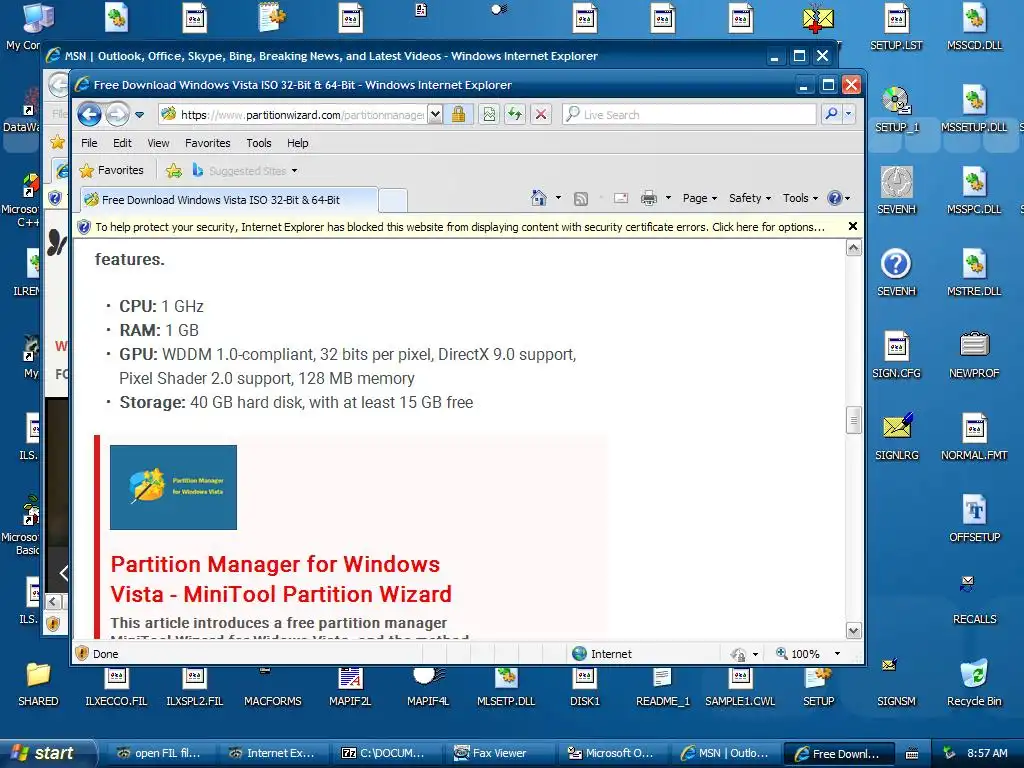This screenshot has width=1024, height=768.
Task: Switch to Fax Viewer taskbar item
Action: [x=502, y=753]
